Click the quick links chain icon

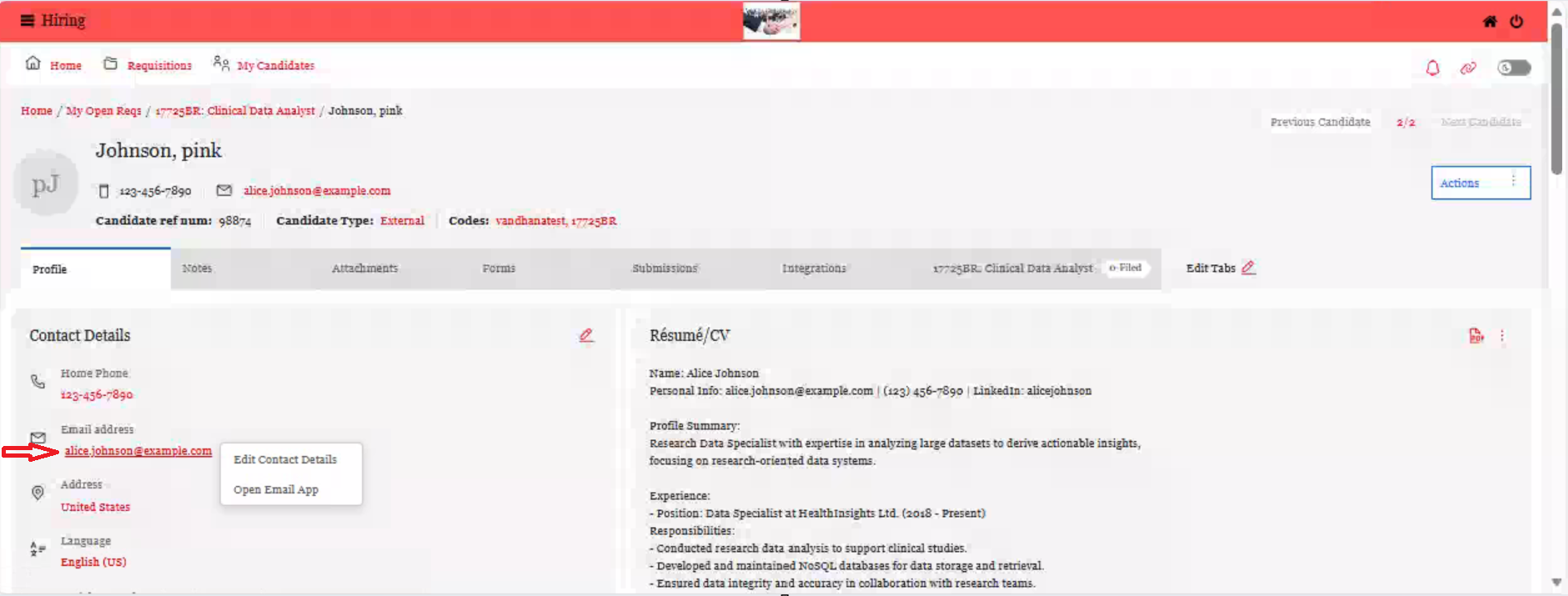point(1468,68)
